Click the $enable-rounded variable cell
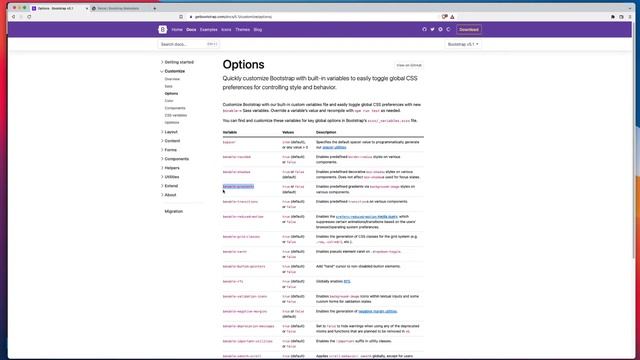Screen dimensions: 640x360 point(237,157)
